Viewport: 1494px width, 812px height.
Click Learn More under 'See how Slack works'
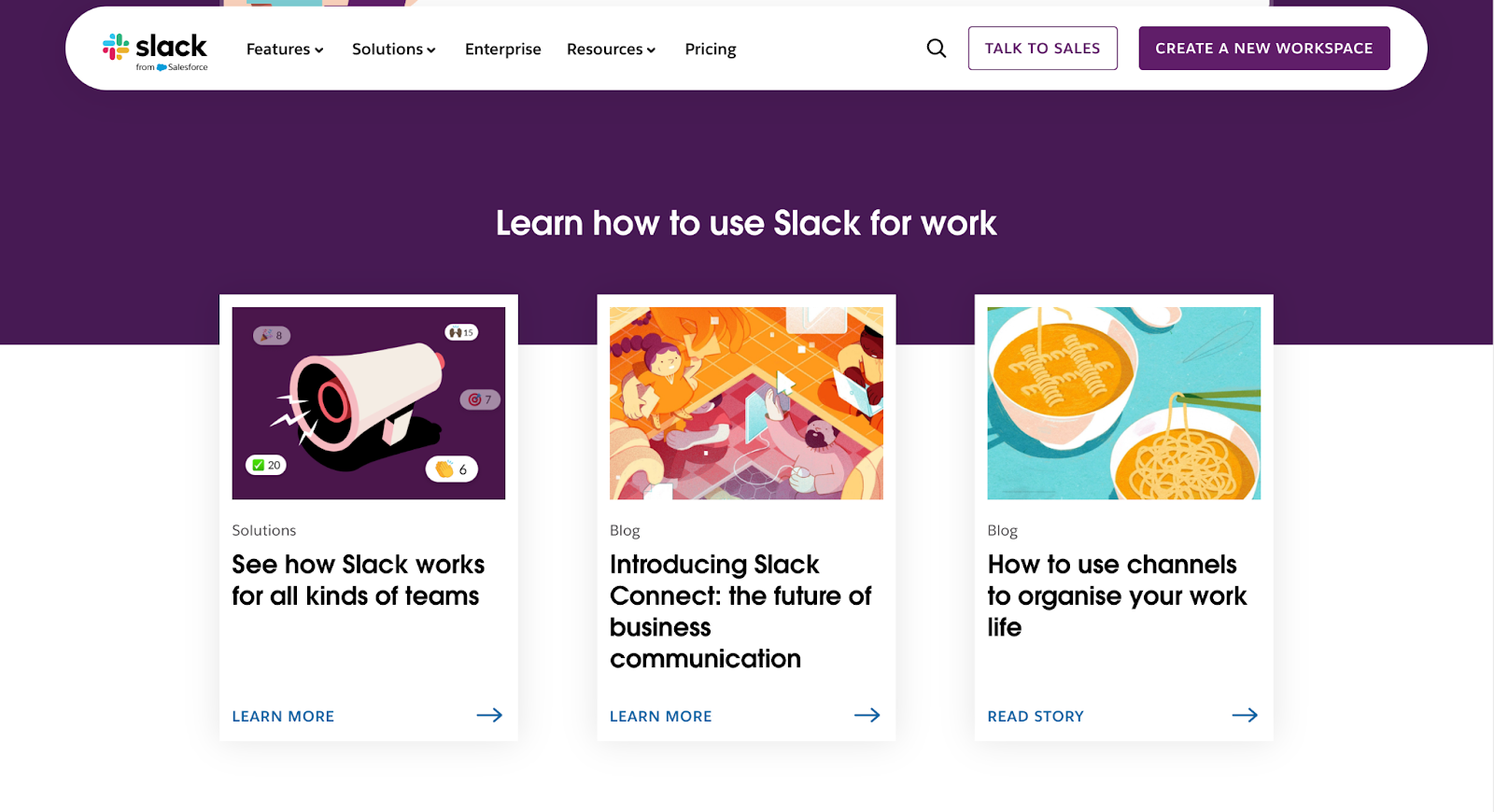283,716
